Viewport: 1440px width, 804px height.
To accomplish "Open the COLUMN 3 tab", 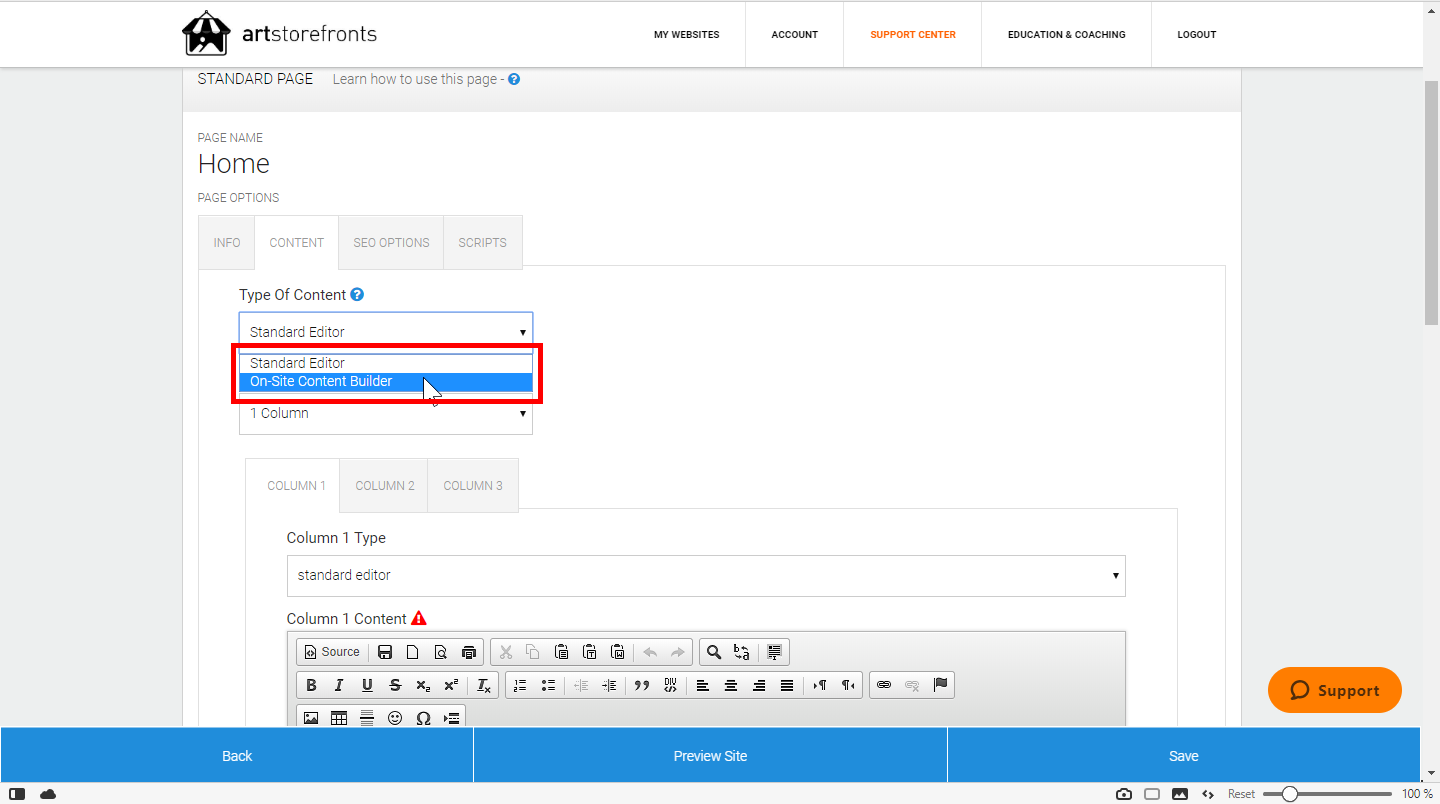I will (x=473, y=486).
